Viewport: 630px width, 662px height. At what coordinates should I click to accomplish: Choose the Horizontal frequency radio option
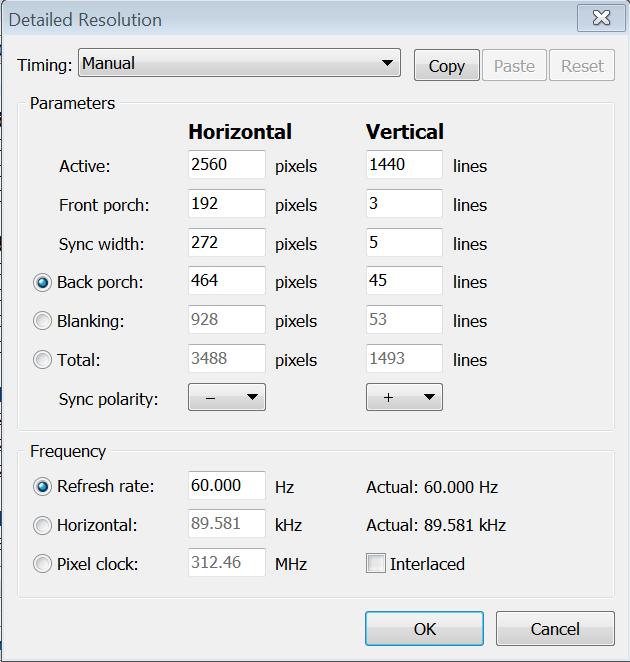point(43,525)
